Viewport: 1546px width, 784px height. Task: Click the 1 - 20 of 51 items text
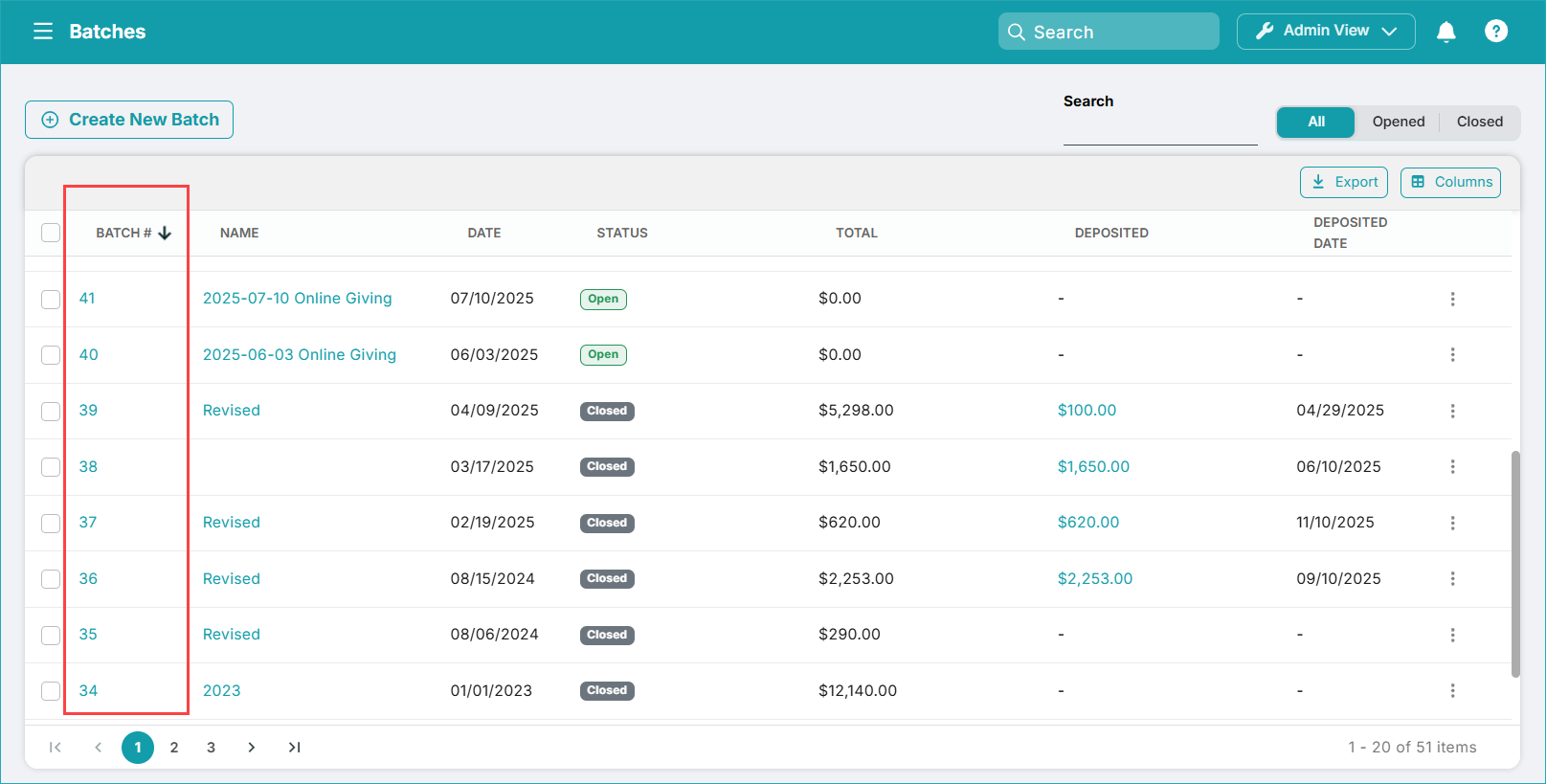(1412, 747)
